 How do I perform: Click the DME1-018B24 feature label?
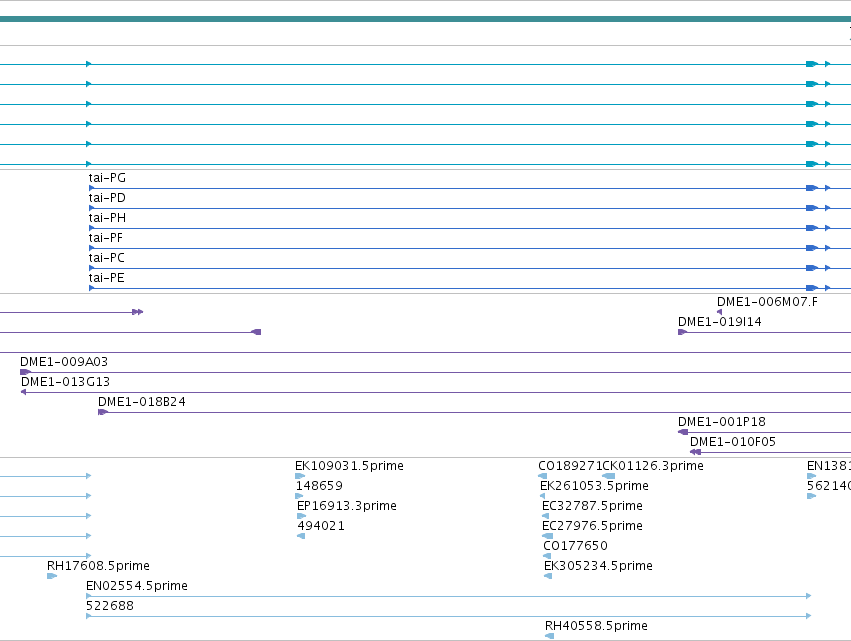click(142, 402)
